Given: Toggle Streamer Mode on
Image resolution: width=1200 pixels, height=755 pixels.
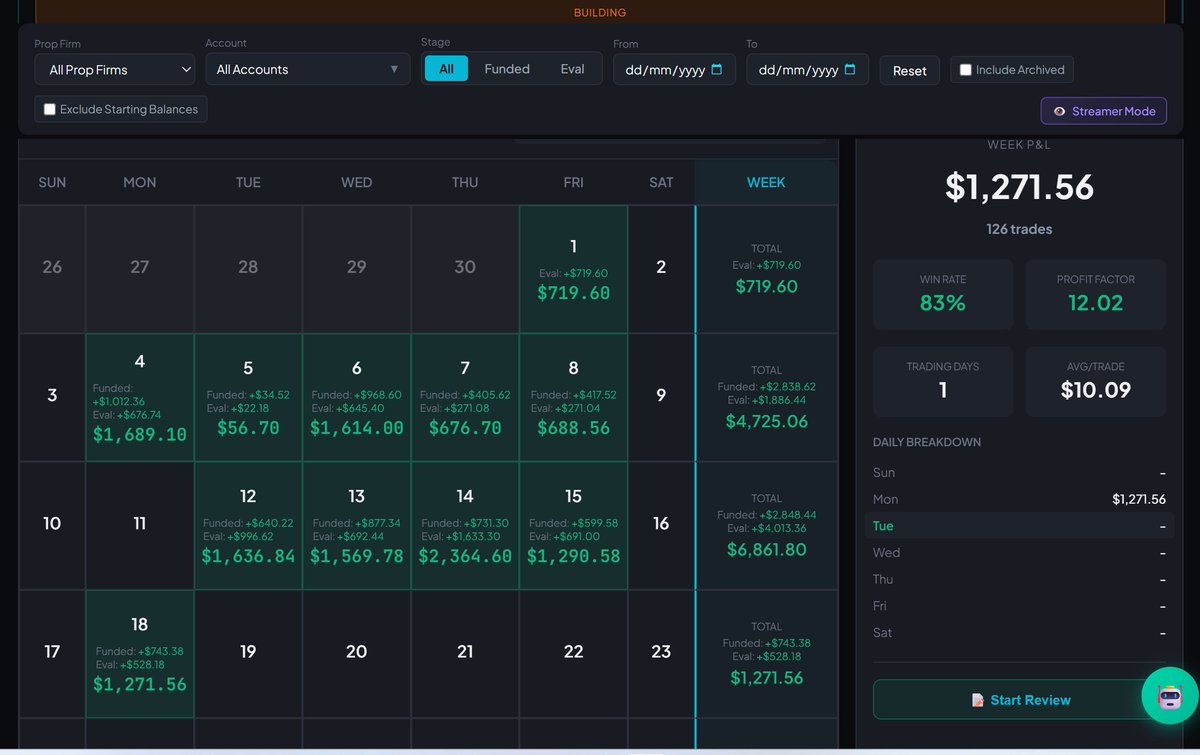Looking at the screenshot, I should click(1104, 111).
